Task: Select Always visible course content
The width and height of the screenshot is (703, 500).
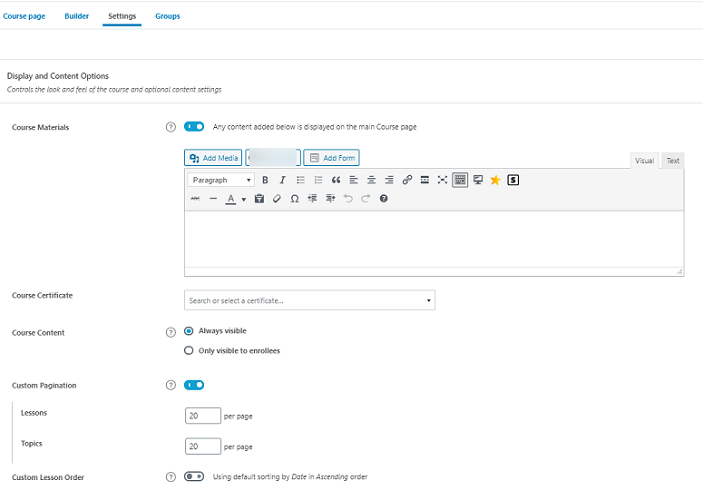Action: coord(189,331)
